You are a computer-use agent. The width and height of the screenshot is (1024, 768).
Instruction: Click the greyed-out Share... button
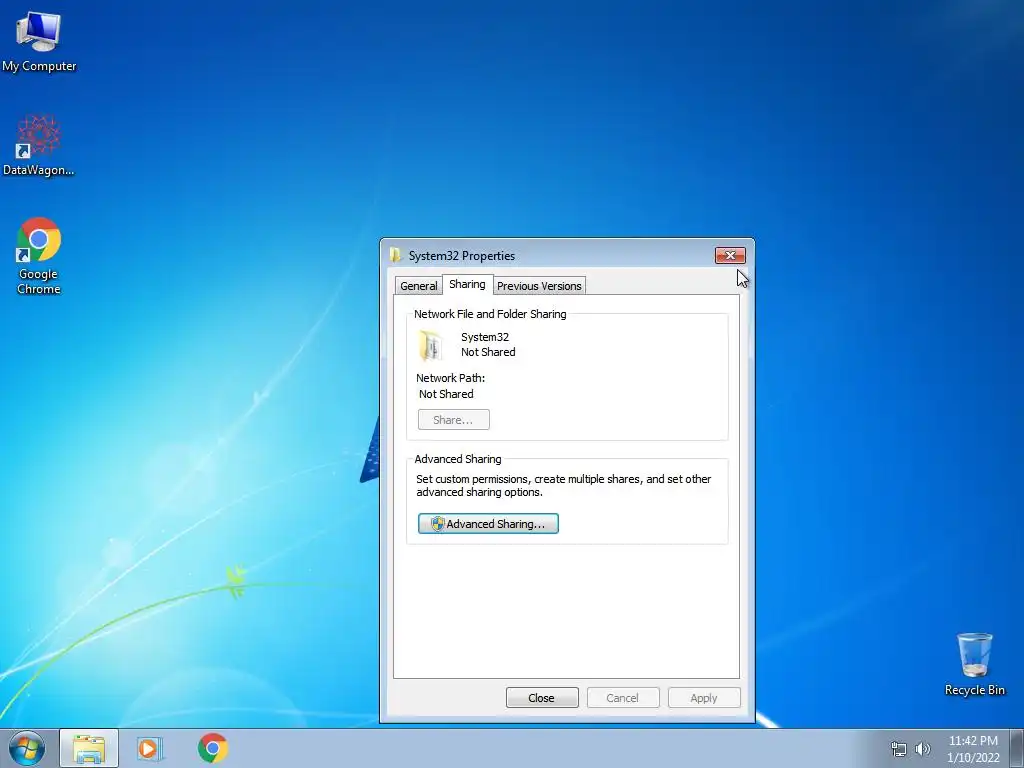[453, 420]
